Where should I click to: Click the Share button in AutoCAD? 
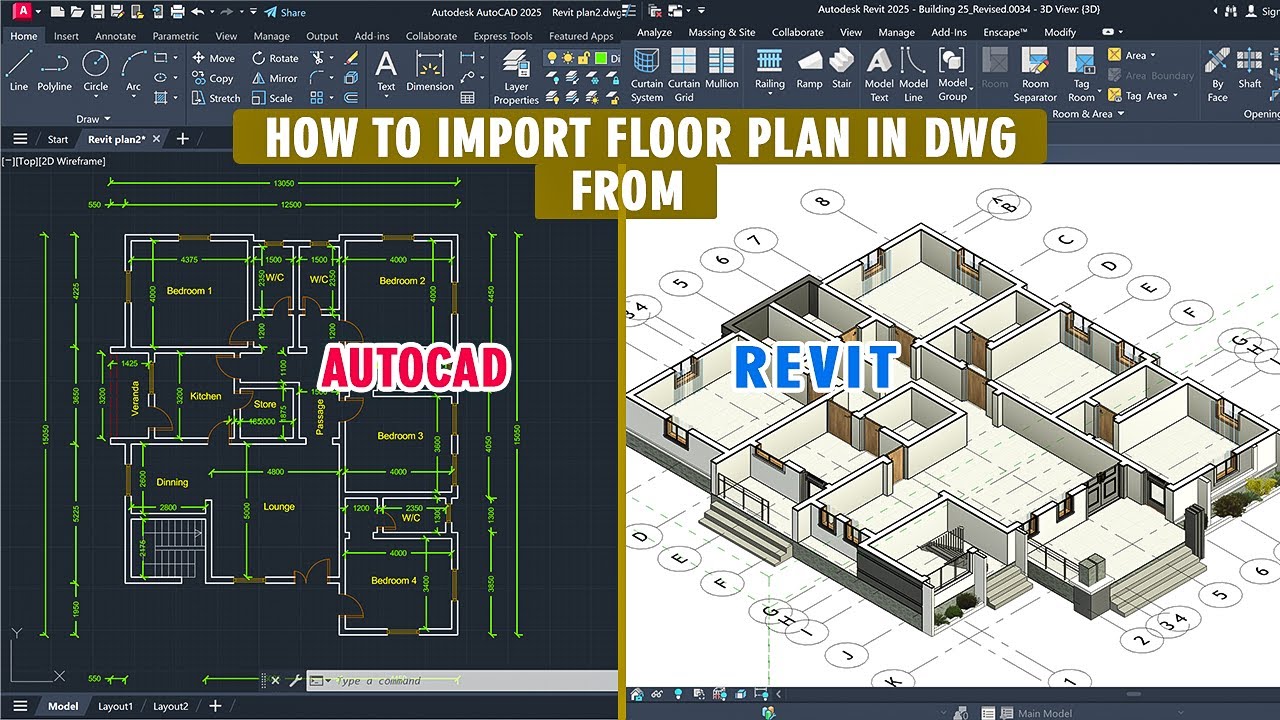(x=285, y=12)
